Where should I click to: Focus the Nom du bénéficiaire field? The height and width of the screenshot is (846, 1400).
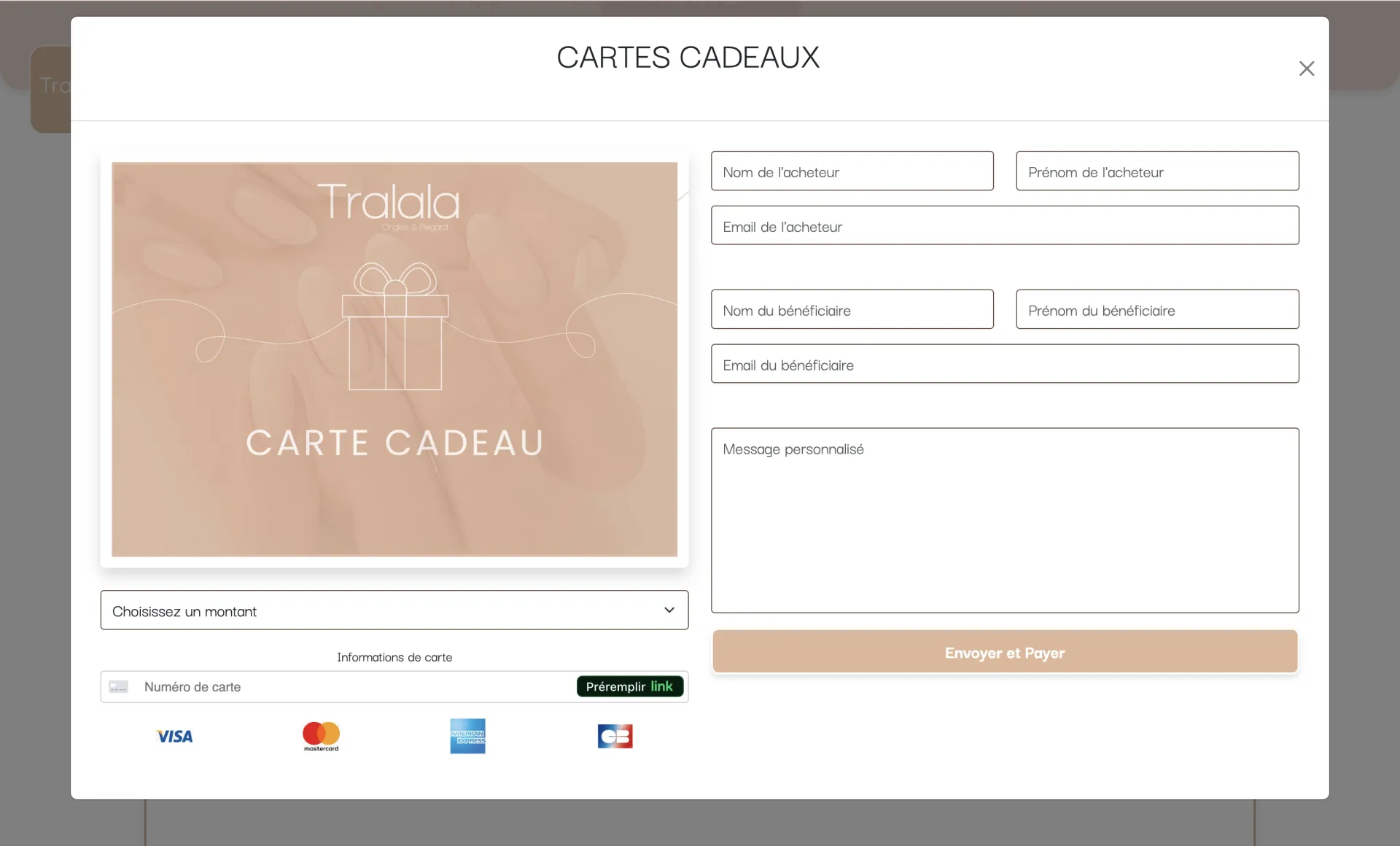point(852,309)
